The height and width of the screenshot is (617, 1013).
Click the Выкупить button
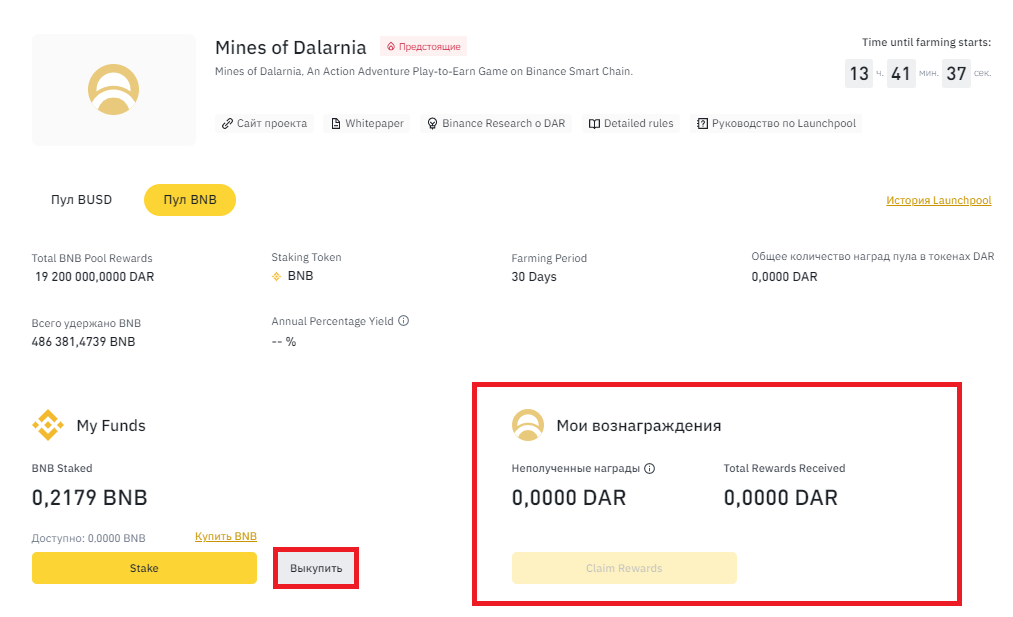[x=316, y=568]
